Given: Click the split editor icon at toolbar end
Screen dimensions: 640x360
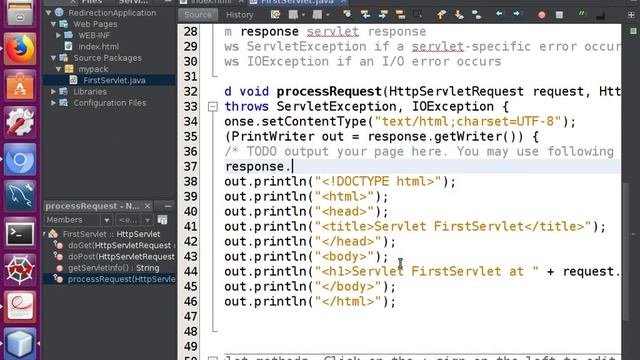Looking at the screenshot, I should point(631,15).
